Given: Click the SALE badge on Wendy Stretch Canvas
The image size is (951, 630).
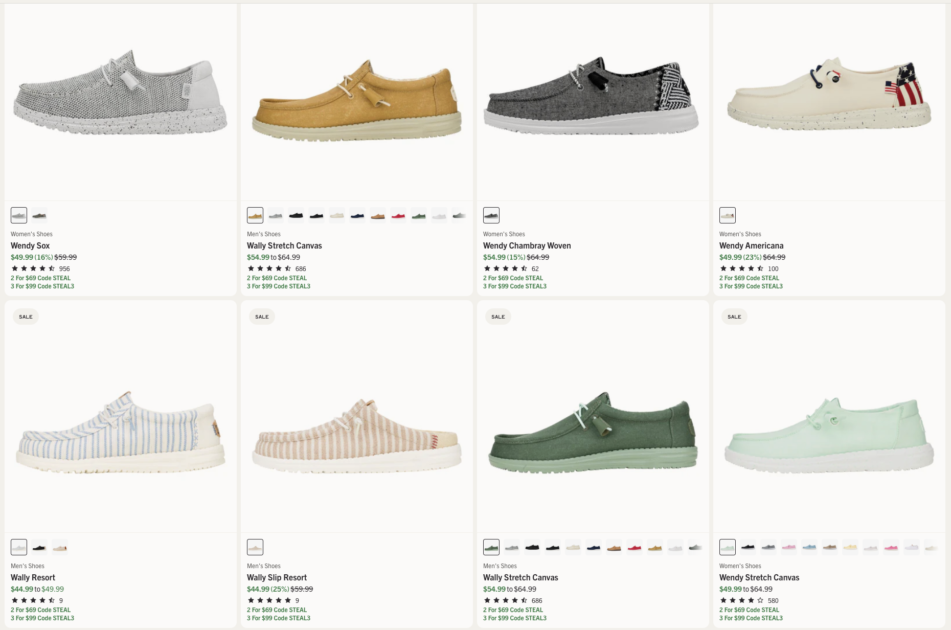Looking at the screenshot, I should 734,316.
